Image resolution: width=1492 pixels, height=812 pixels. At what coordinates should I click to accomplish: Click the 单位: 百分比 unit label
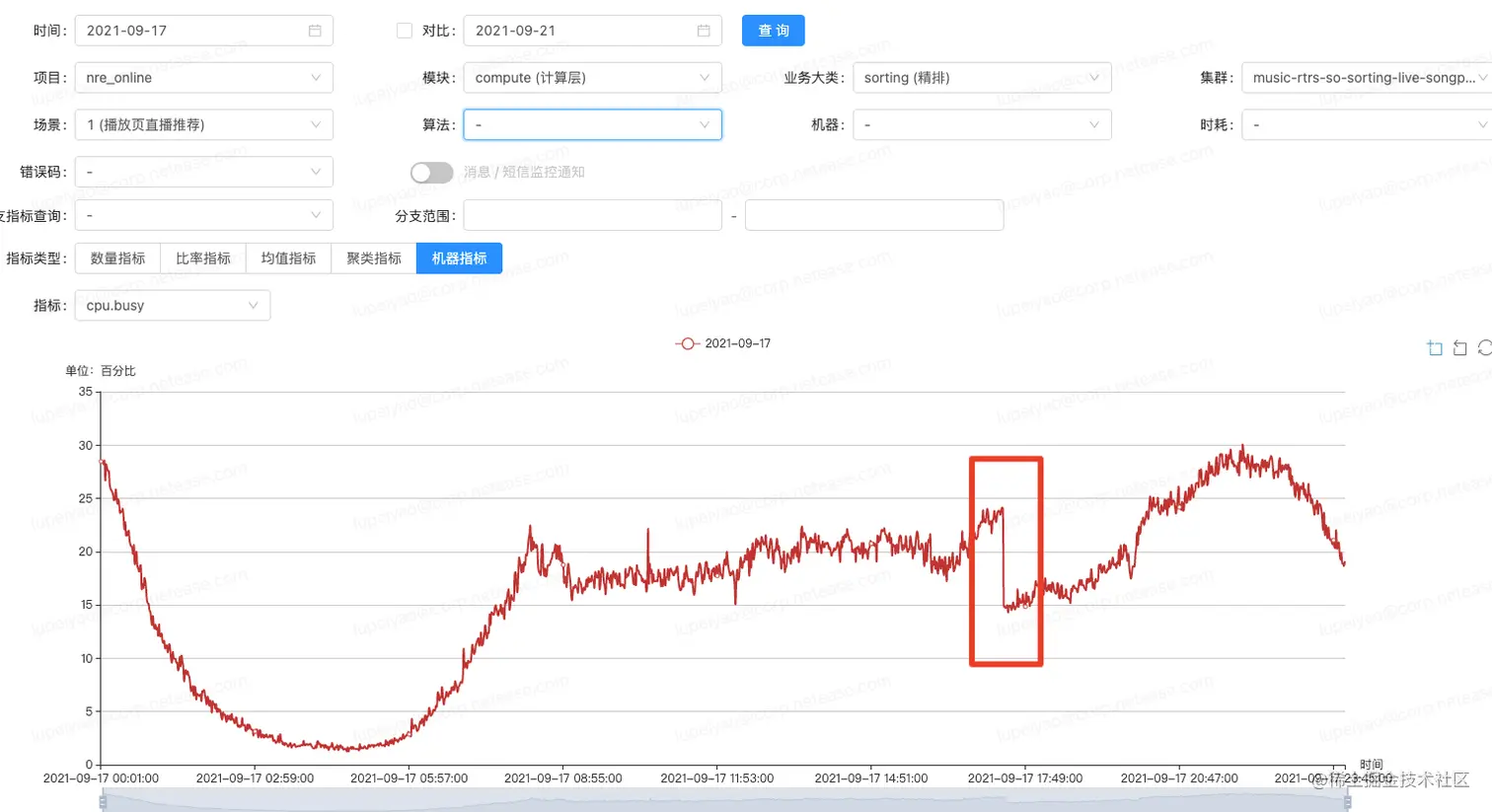coord(101,371)
